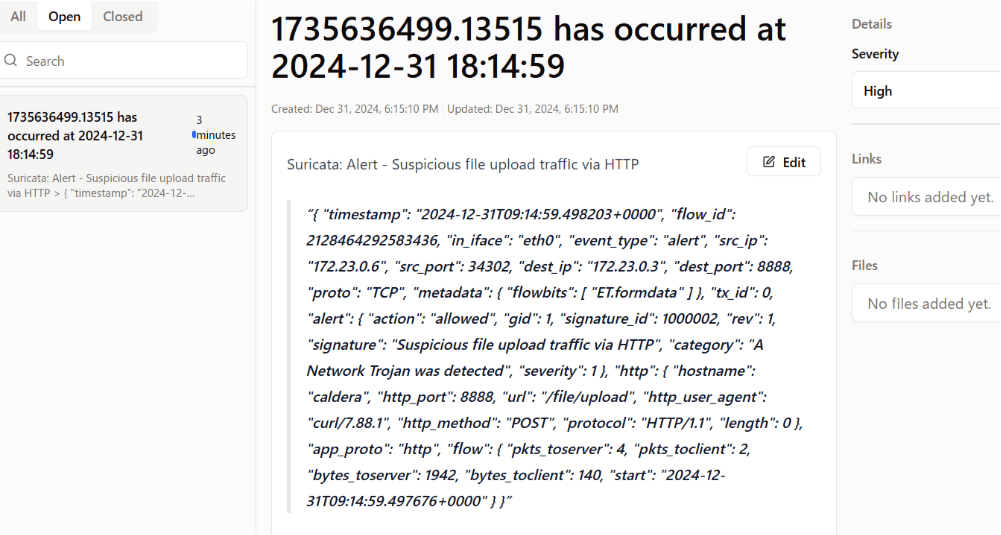This screenshot has width=1001, height=535.
Task: Click the blue unread dot indicator
Action: point(194,134)
